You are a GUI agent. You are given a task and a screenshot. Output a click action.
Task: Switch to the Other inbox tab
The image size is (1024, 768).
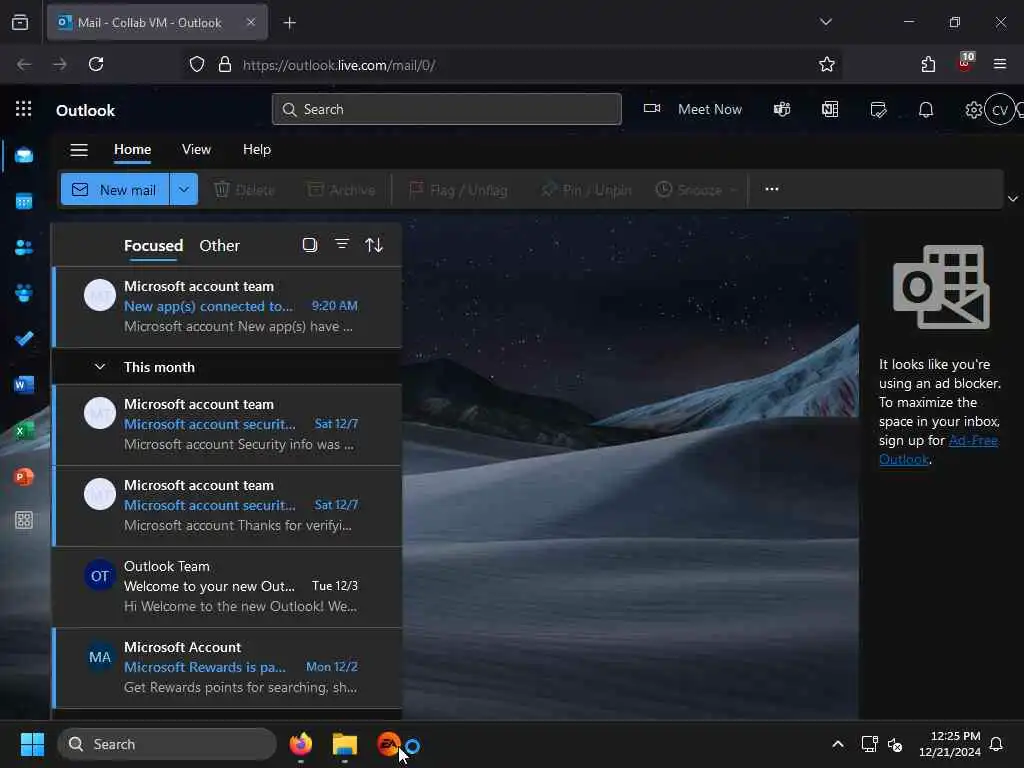pos(219,246)
